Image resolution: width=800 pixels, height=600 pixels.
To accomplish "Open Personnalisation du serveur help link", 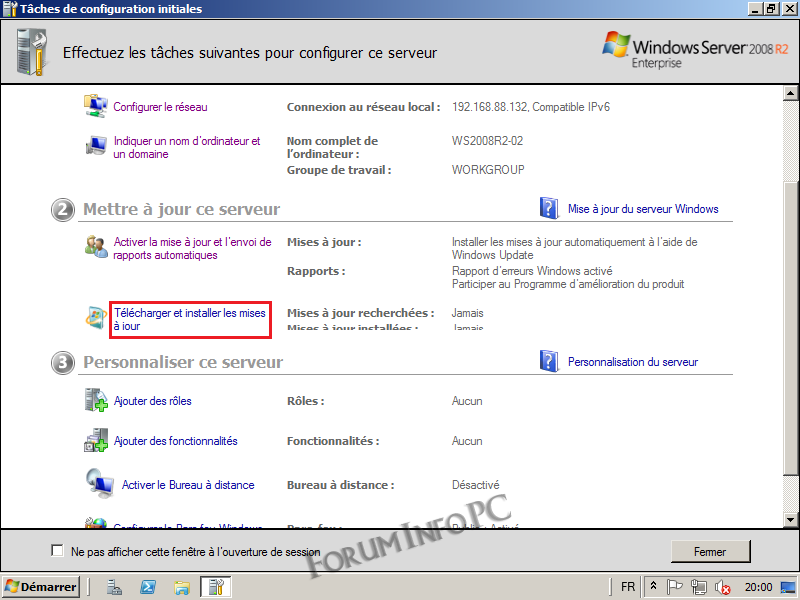I will click(633, 362).
